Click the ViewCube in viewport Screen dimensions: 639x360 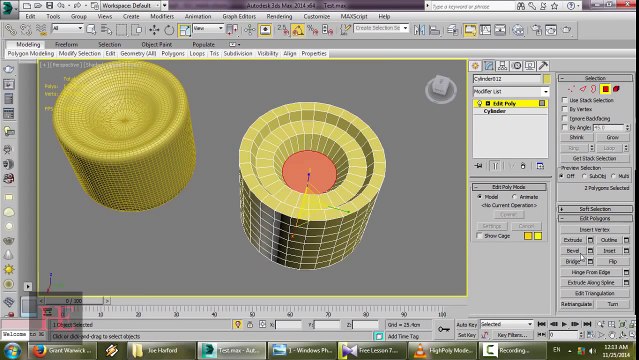[441, 87]
